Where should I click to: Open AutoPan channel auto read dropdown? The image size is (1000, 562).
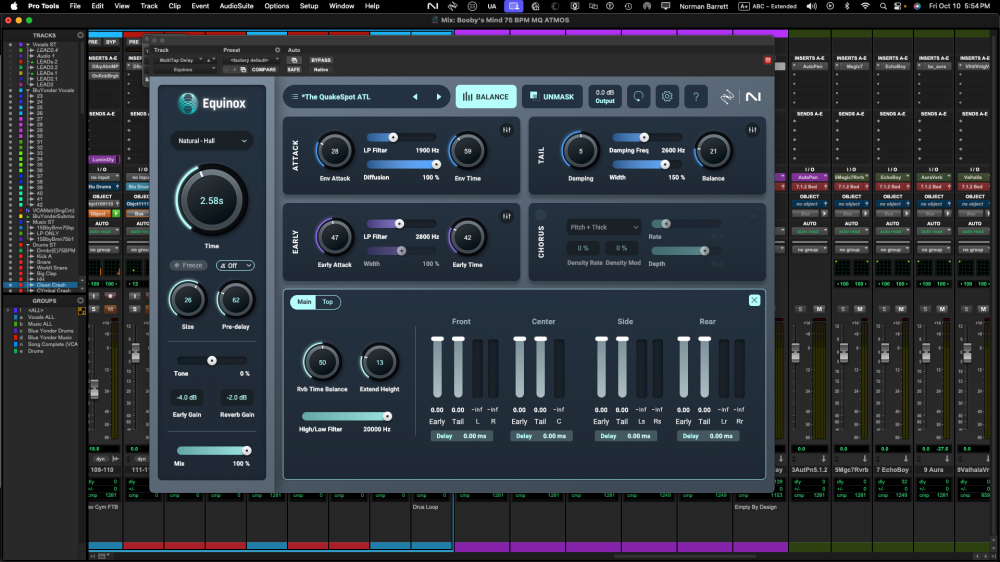click(x=809, y=232)
